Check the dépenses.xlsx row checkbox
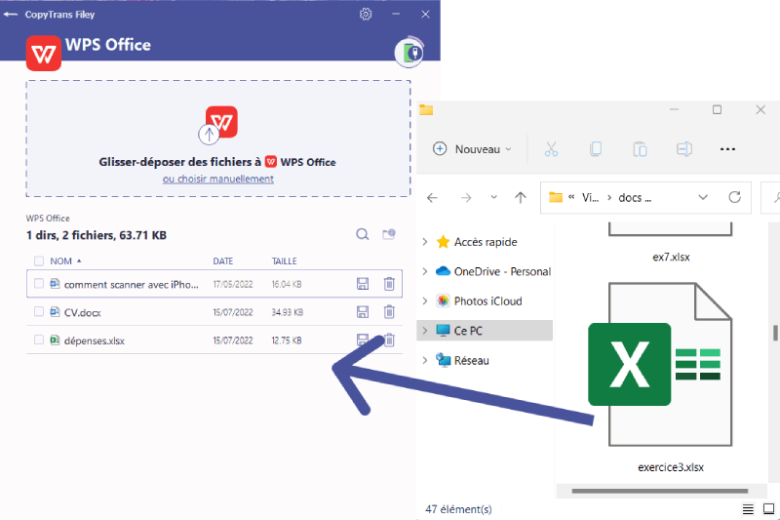Screen dimensions: 780x520 (x=39, y=340)
